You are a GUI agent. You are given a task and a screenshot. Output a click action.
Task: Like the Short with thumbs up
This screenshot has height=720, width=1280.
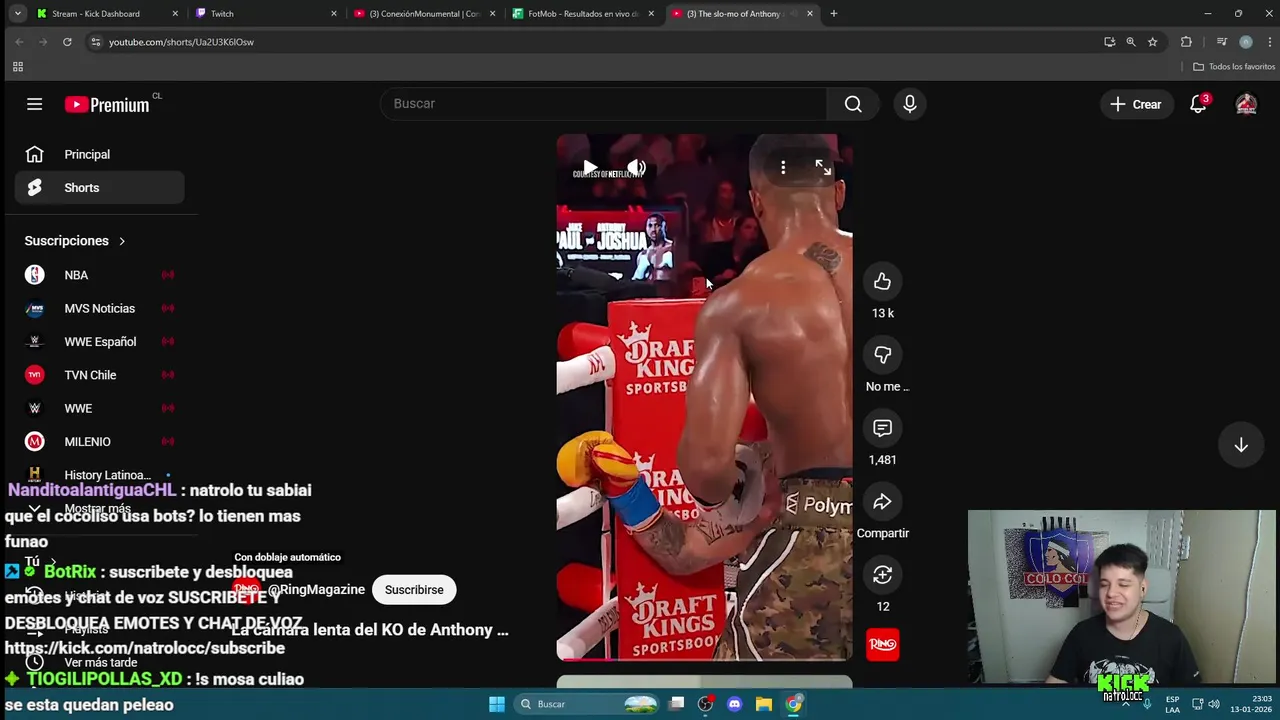coord(882,282)
